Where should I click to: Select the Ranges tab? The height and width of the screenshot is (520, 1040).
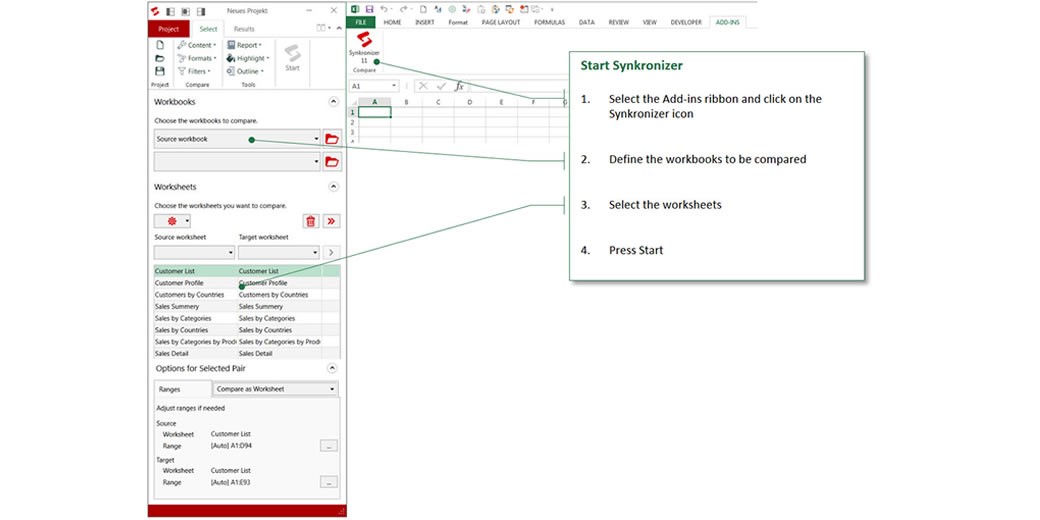coord(170,389)
